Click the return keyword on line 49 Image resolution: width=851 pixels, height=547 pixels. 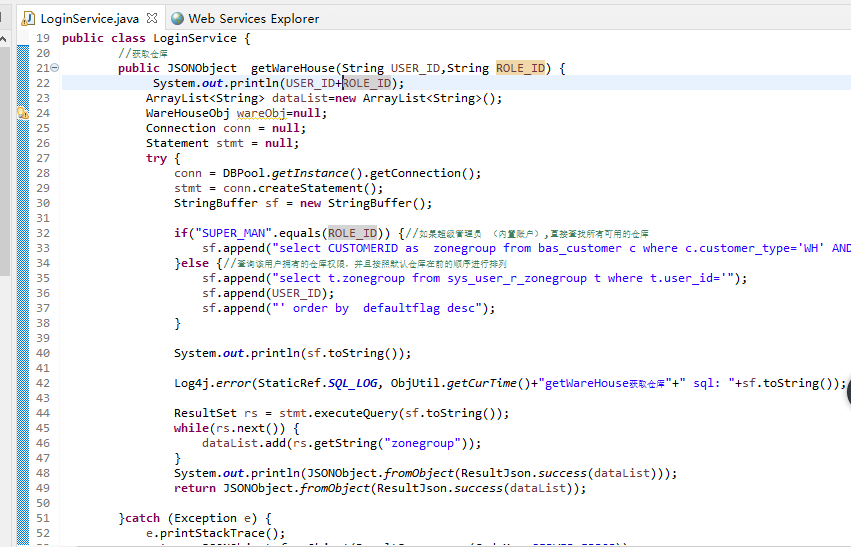(x=195, y=488)
